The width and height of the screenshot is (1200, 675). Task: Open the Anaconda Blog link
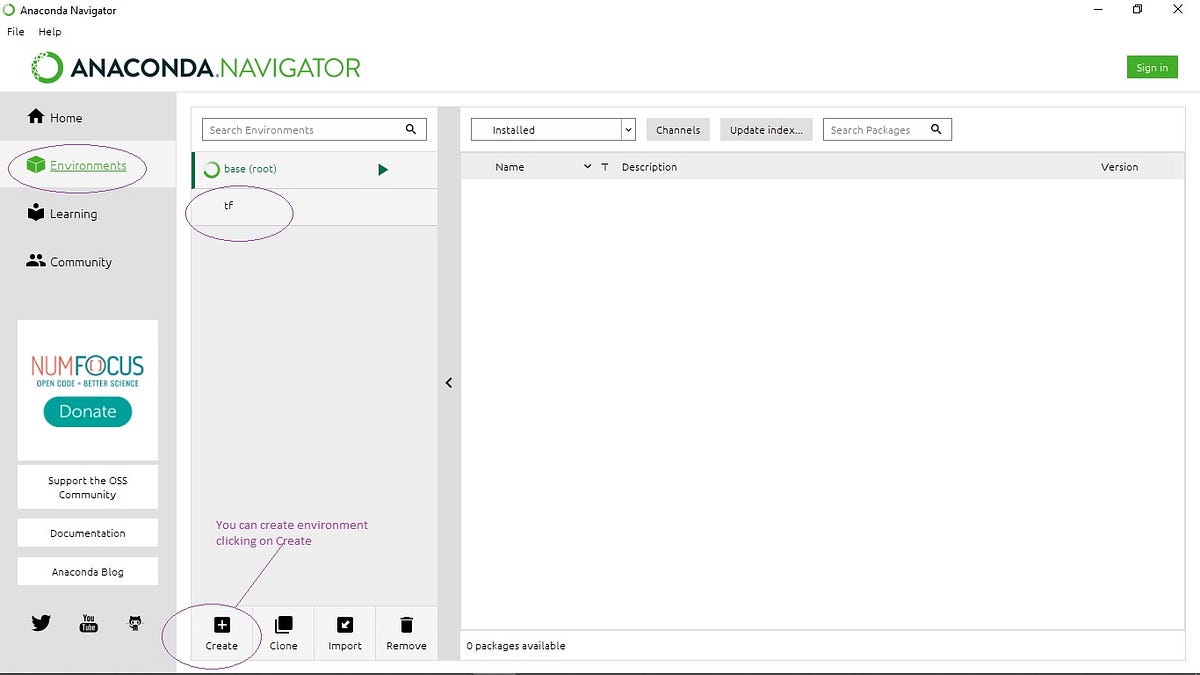[88, 572]
